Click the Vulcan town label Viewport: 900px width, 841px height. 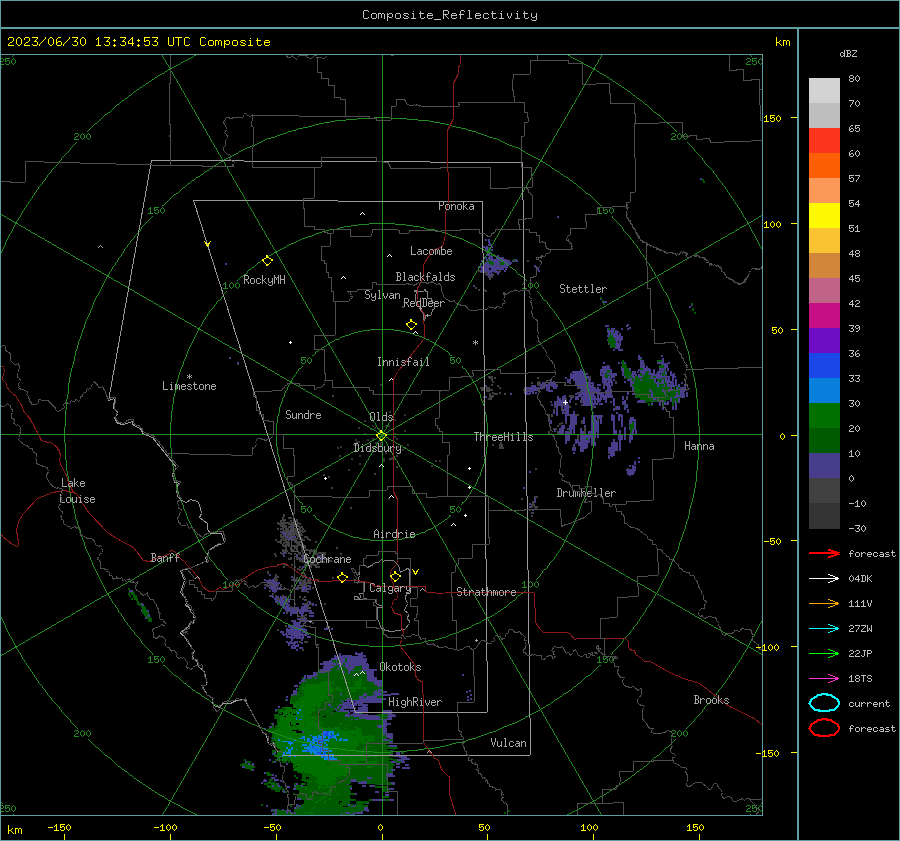508,743
